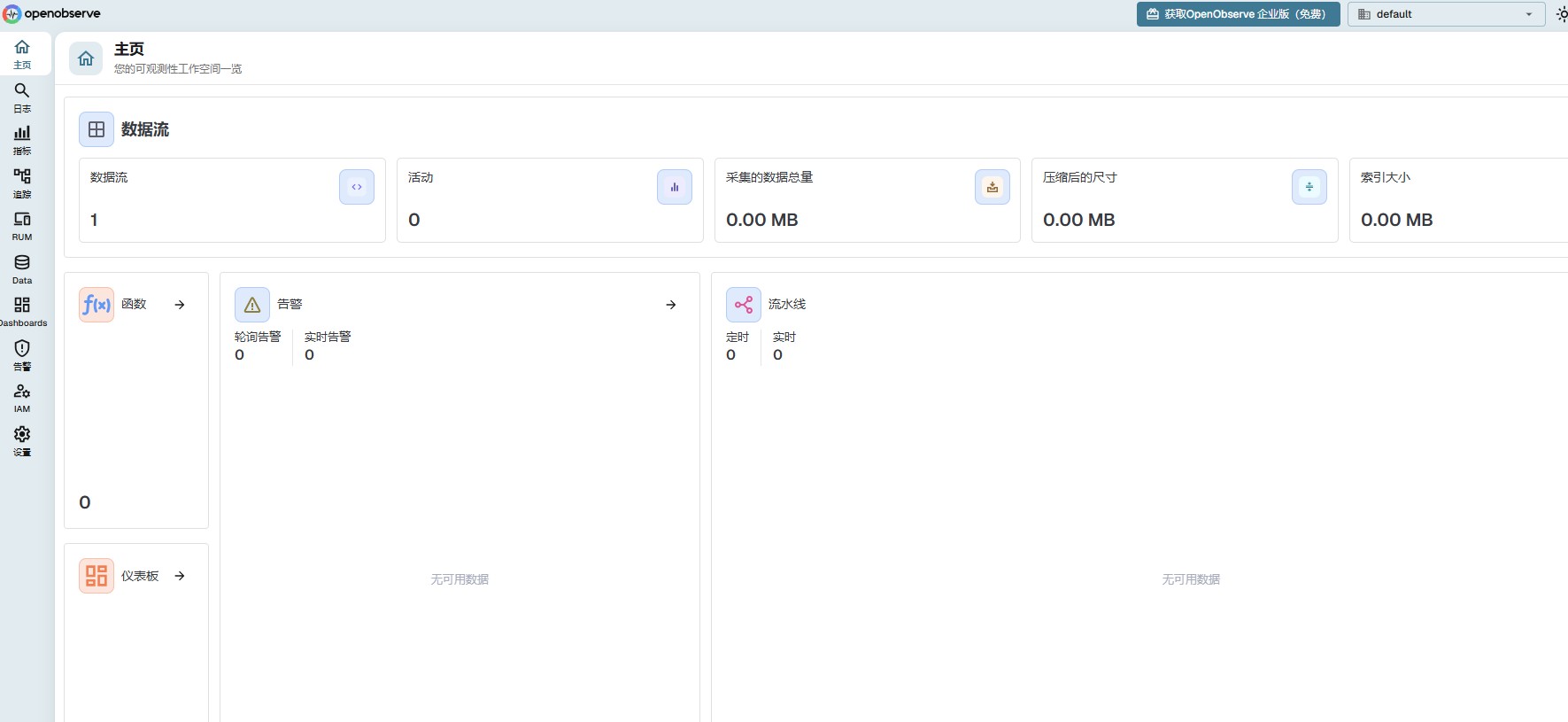Viewport: 1568px width, 722px height.
Task: Click 获取OpenObserve 企业版 (免费) button
Action: (x=1238, y=14)
